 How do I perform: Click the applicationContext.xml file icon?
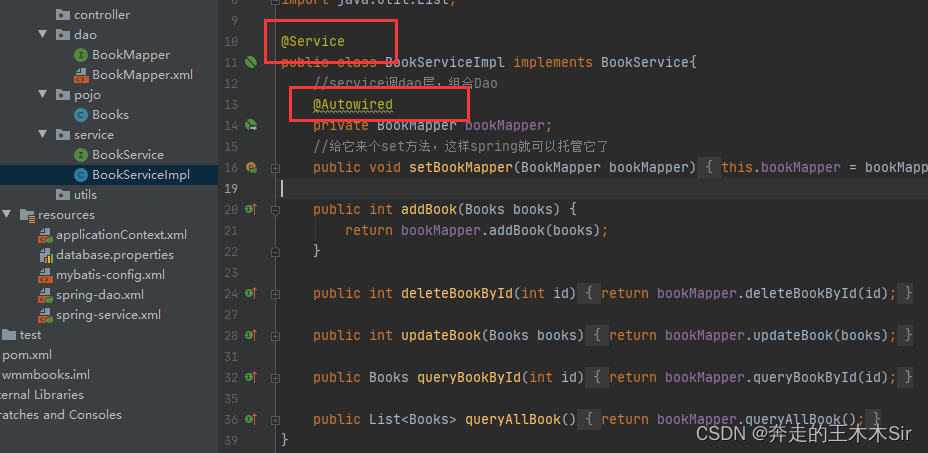[x=45, y=235]
